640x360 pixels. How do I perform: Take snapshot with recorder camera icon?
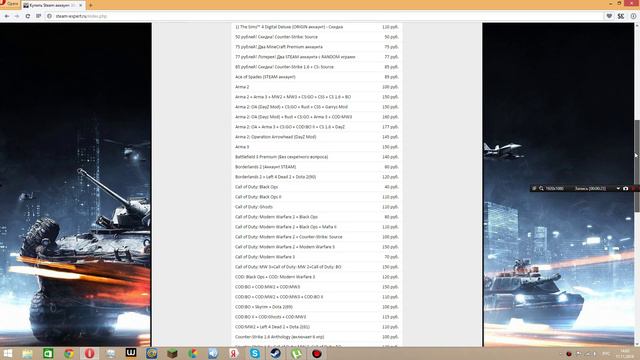625,188
